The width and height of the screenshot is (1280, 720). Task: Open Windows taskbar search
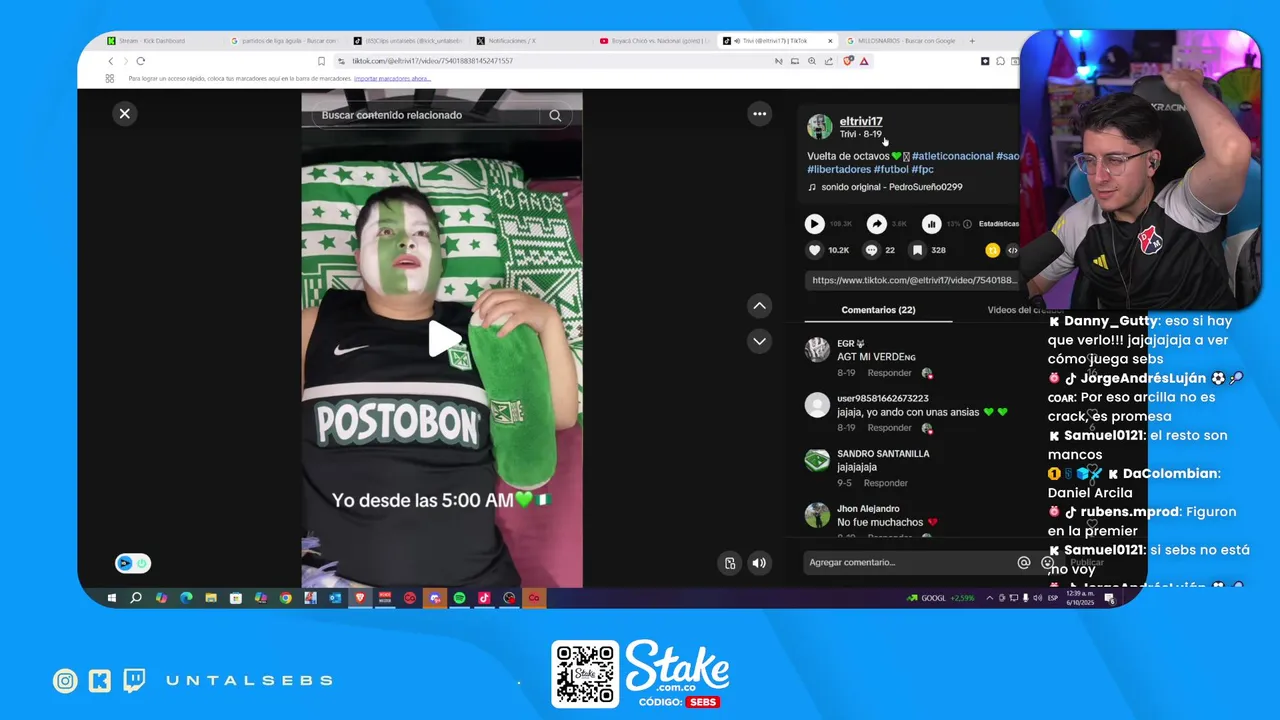tap(136, 598)
